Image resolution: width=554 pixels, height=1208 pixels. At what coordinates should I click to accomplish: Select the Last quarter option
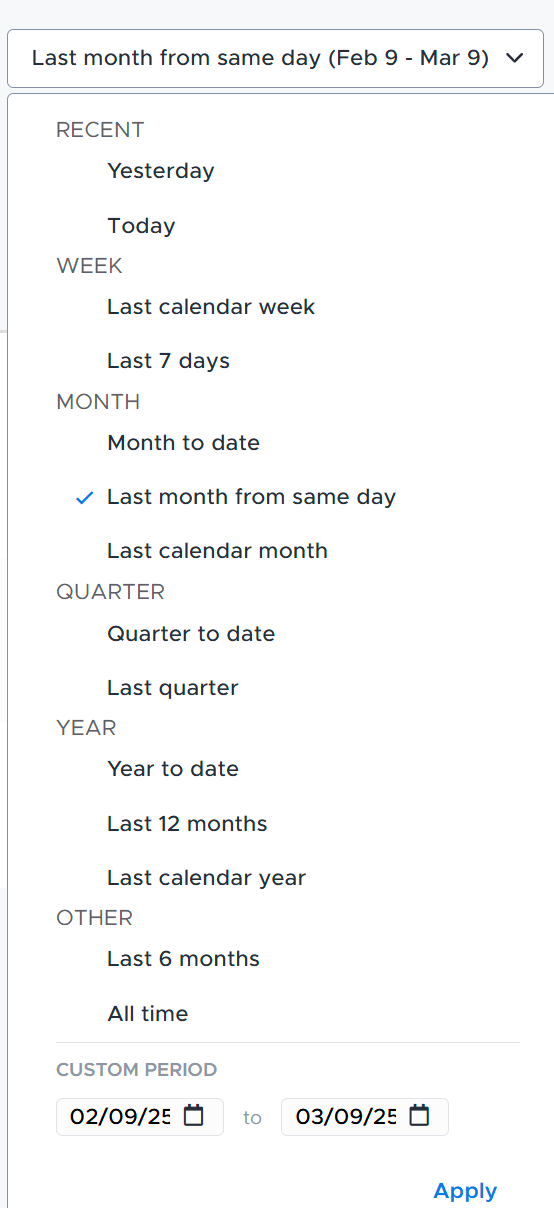[172, 688]
